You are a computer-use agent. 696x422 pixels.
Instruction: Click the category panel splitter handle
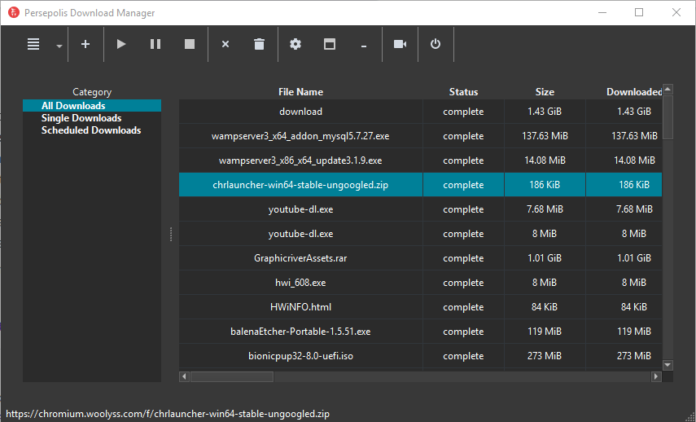click(x=171, y=234)
